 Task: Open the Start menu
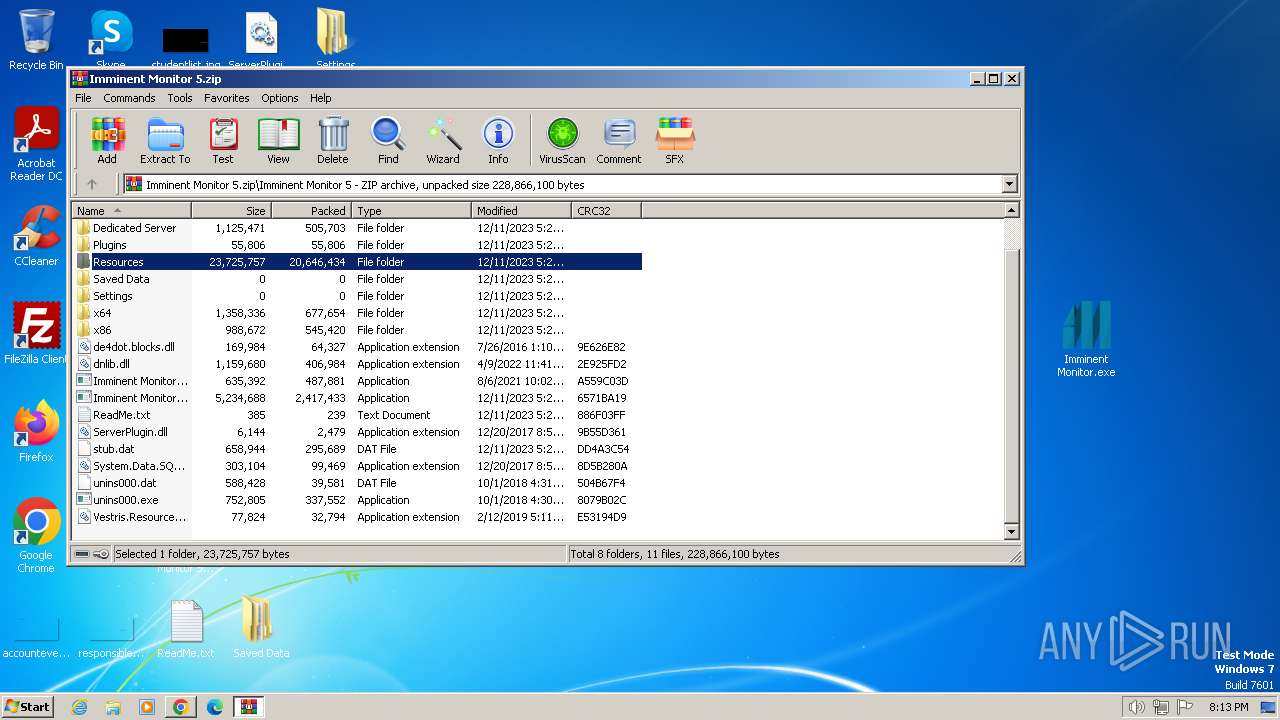pyautogui.click(x=27, y=706)
